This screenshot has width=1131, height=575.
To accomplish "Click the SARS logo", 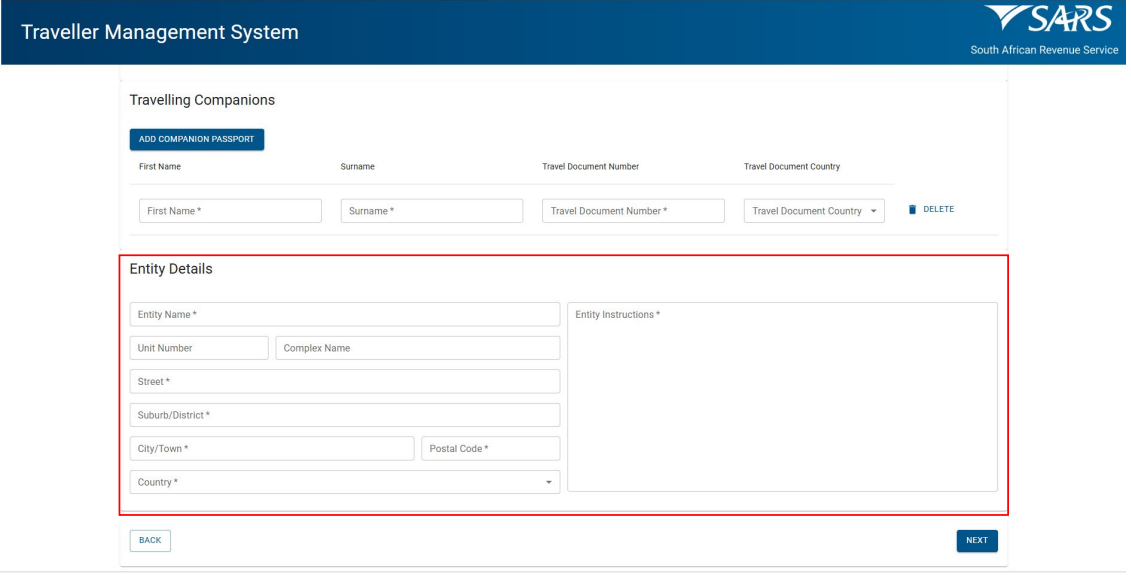I will 1049,22.
